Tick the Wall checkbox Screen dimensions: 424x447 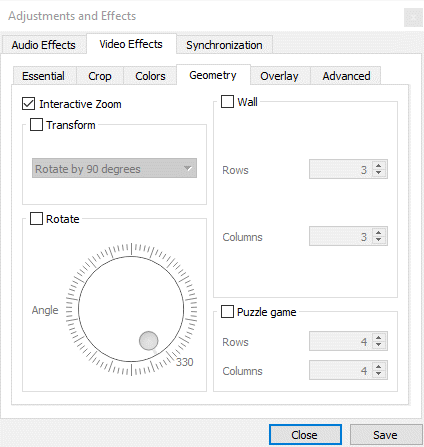pos(227,101)
